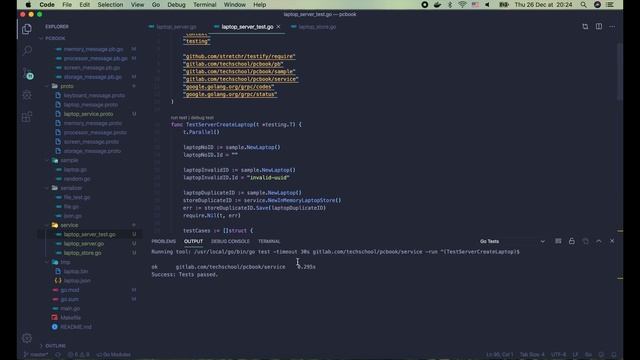The height and width of the screenshot is (360, 640).
Task: Open storage_message.pb.go in explorer
Action: (x=93, y=77)
